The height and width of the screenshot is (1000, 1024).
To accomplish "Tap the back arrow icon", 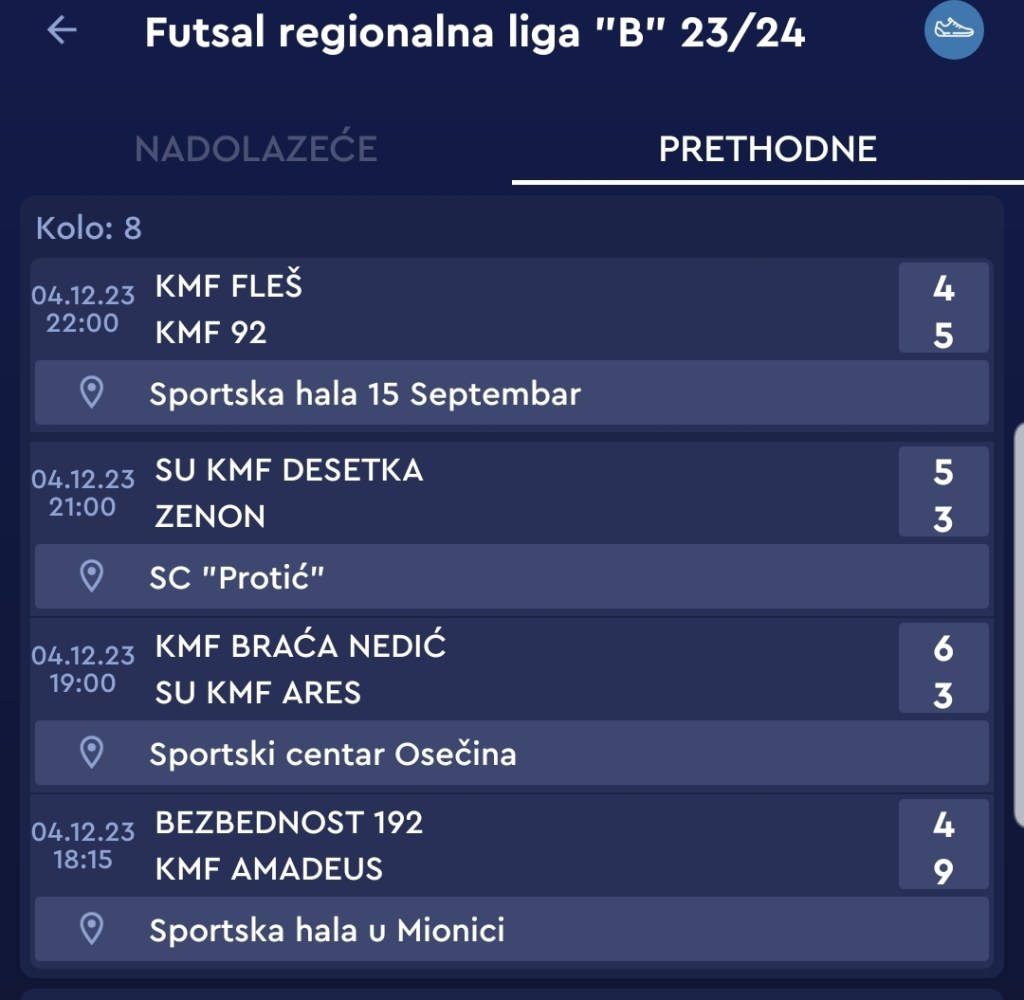I will pos(62,31).
